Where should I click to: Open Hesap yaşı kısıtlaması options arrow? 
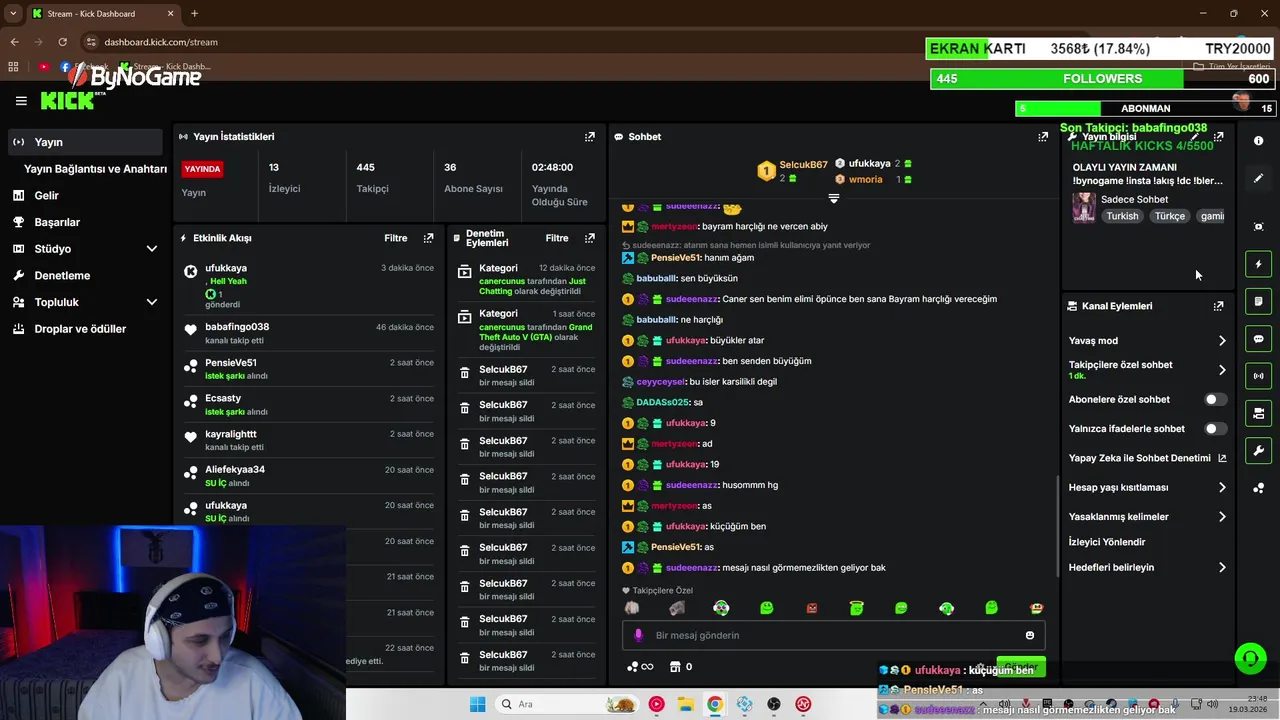pyautogui.click(x=1222, y=487)
